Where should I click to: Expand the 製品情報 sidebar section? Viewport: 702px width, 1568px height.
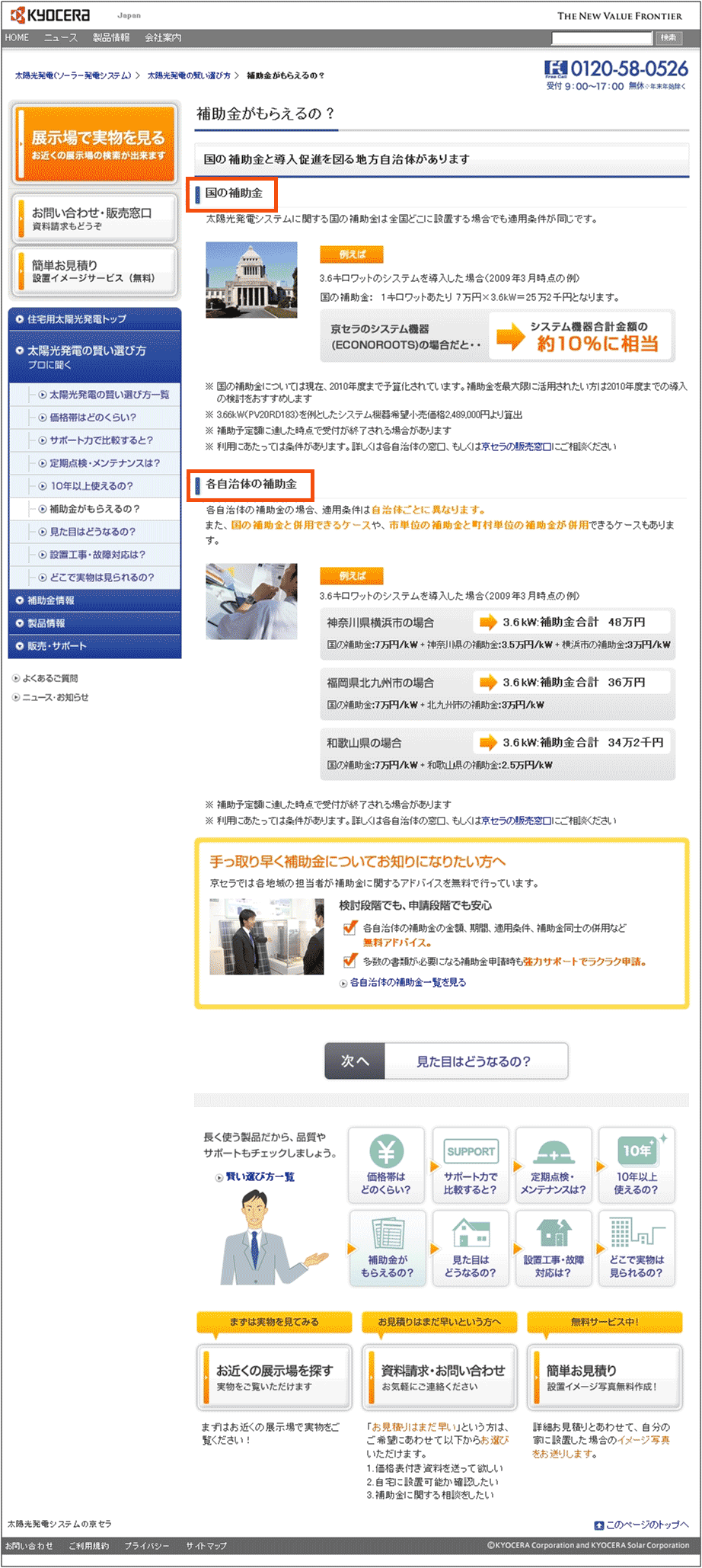point(46,623)
